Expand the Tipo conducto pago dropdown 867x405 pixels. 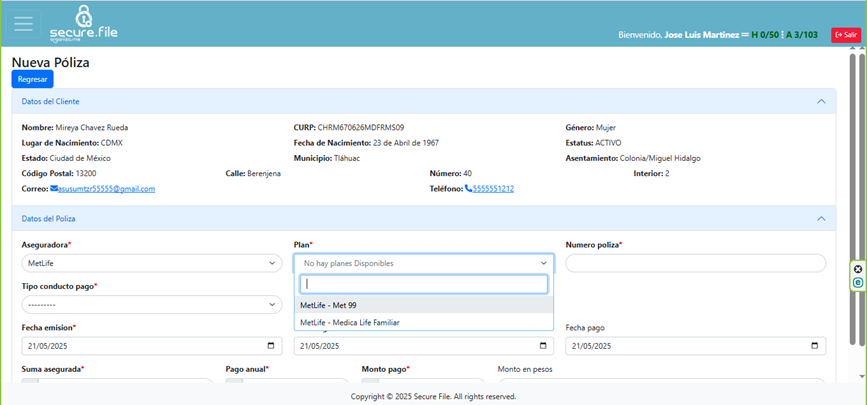point(151,304)
